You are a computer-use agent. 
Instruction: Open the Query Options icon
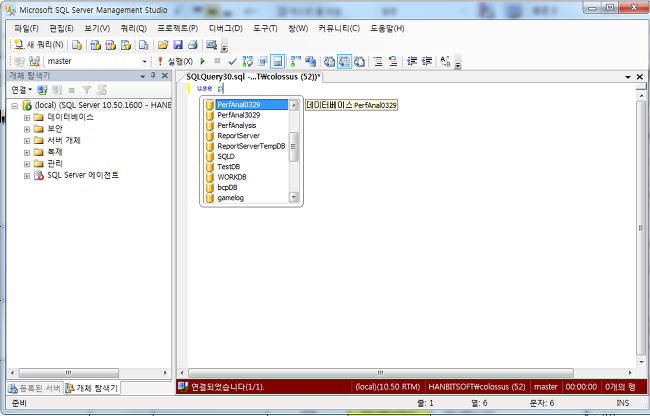coord(262,61)
